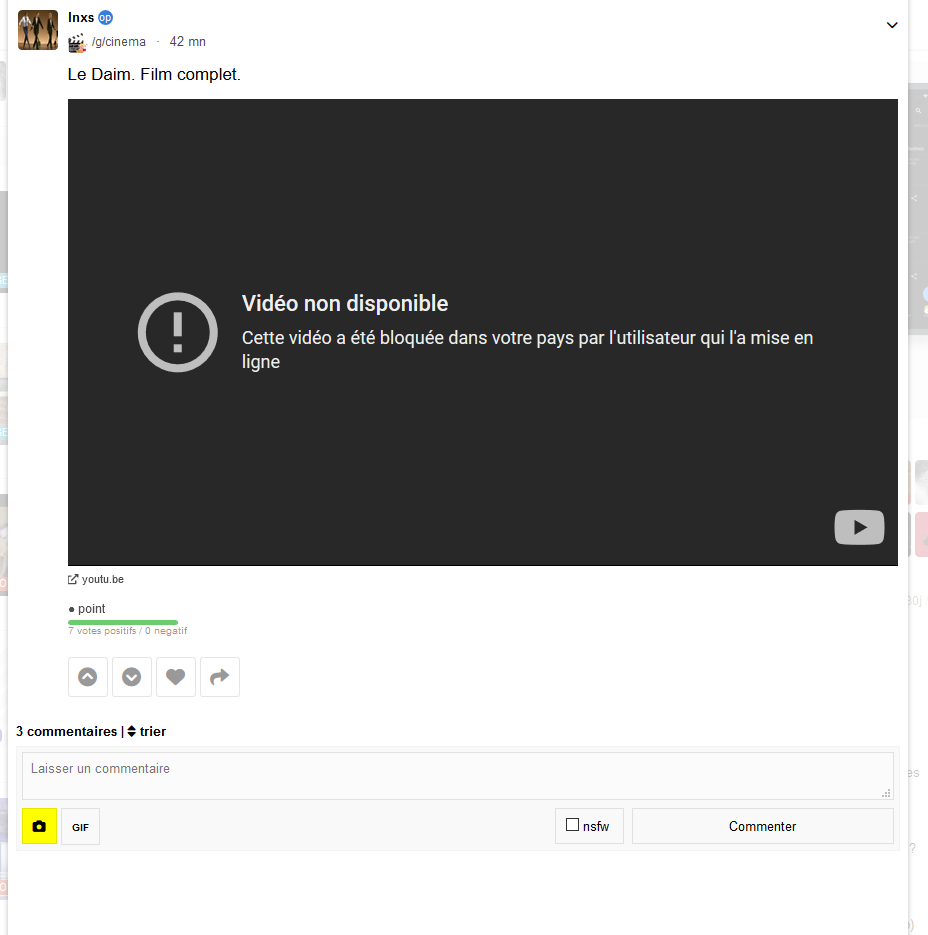This screenshot has width=928, height=935.
Task: Share the post using the arrow icon
Action: (x=220, y=677)
